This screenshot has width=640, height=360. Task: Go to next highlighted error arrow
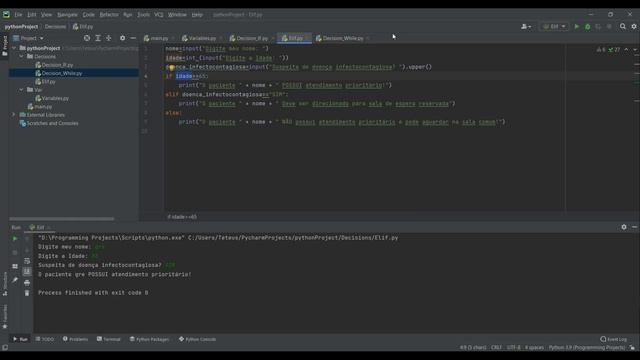click(635, 49)
